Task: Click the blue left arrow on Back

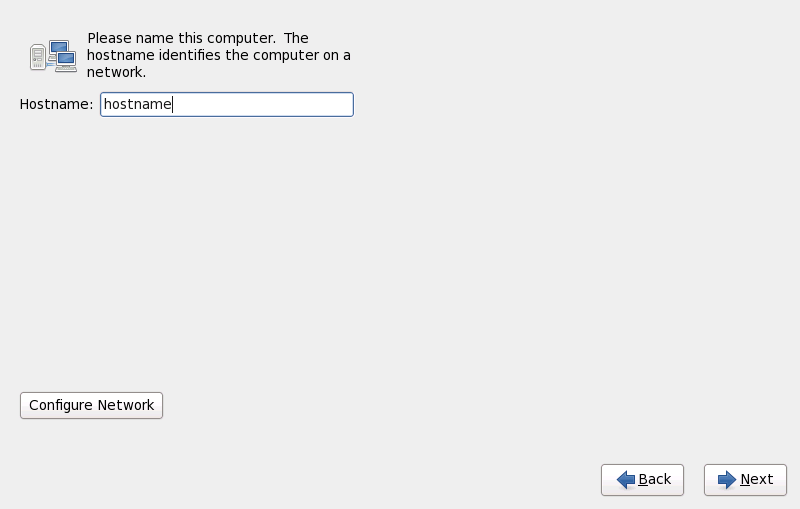Action: (x=626, y=480)
